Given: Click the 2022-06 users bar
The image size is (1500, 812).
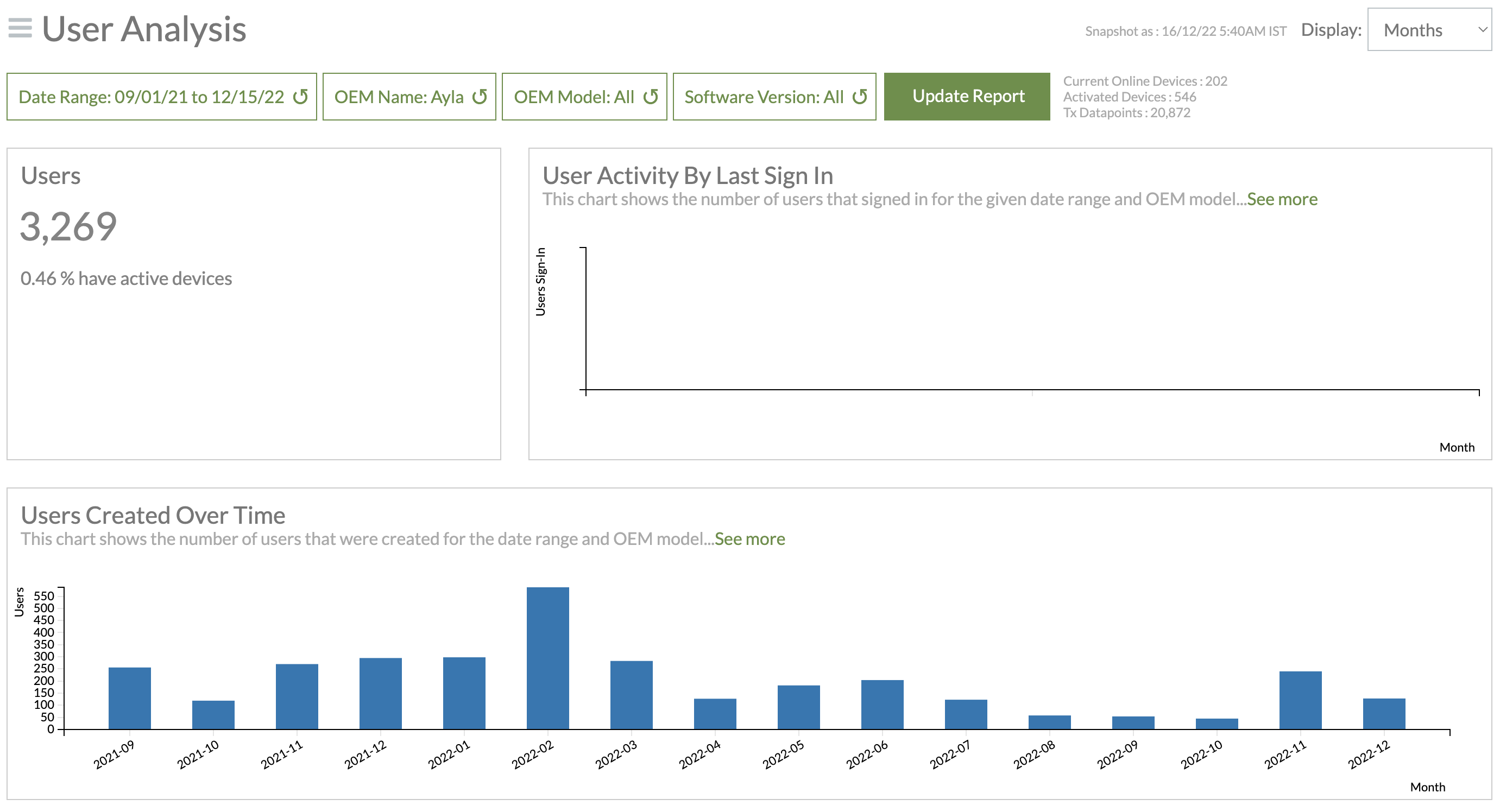Looking at the screenshot, I should point(881,705).
